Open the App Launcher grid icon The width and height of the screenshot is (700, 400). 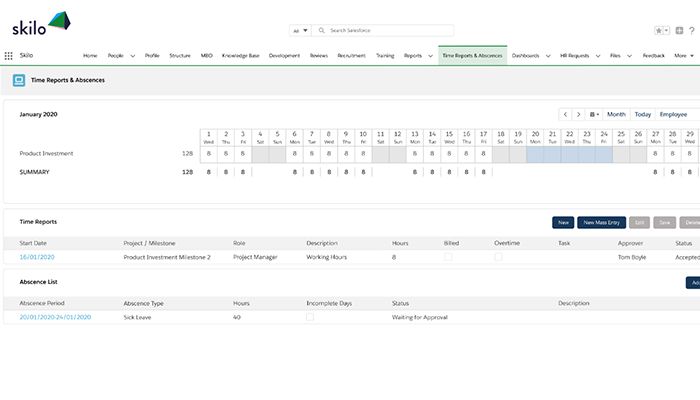click(x=9, y=56)
